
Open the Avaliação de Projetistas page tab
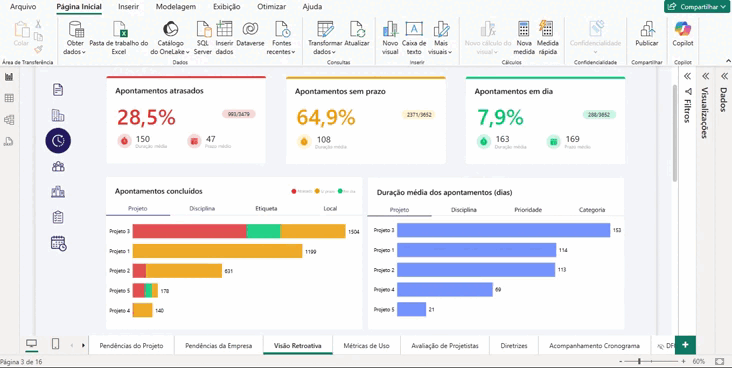point(445,346)
